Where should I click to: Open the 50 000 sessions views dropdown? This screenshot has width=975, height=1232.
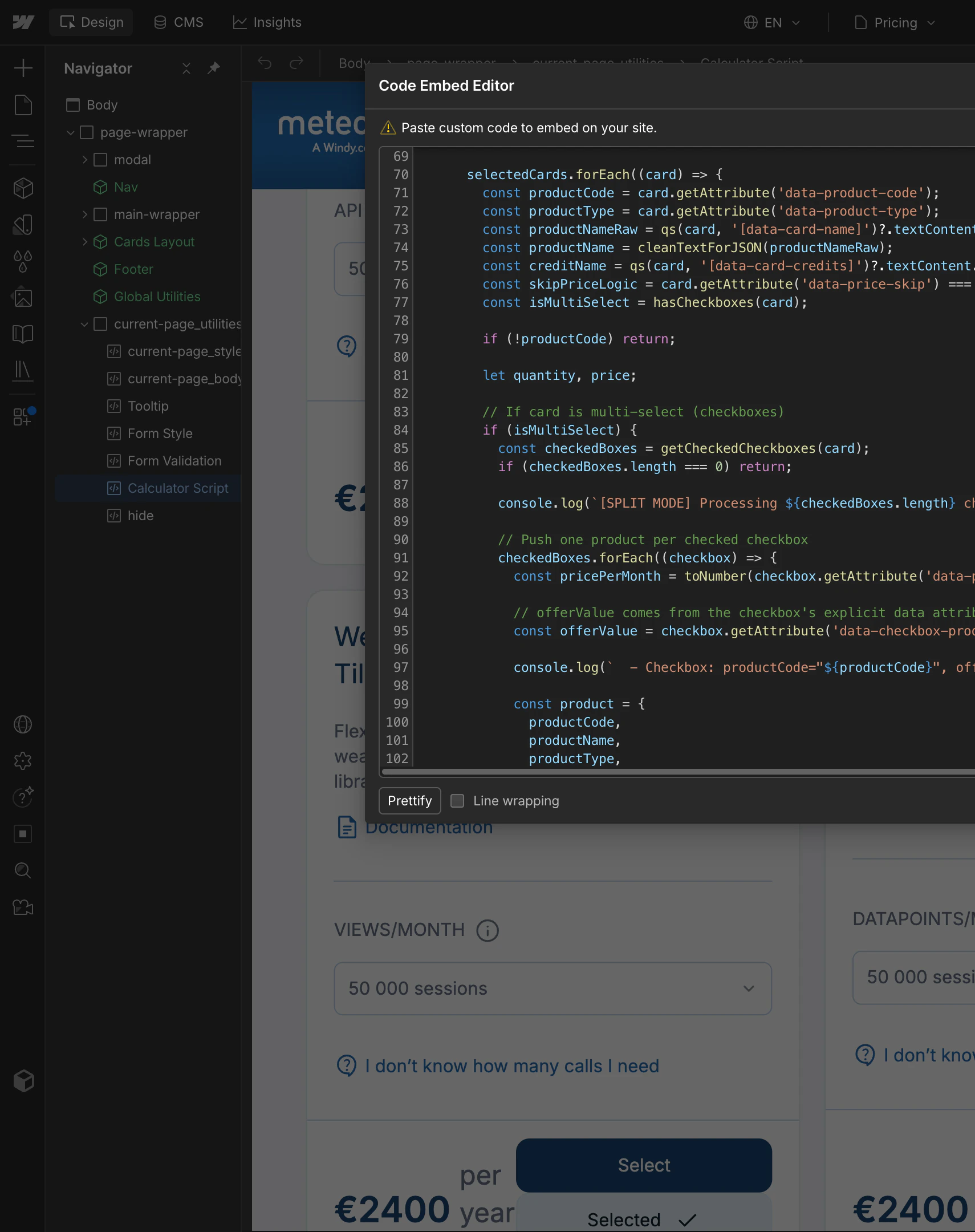pos(552,988)
